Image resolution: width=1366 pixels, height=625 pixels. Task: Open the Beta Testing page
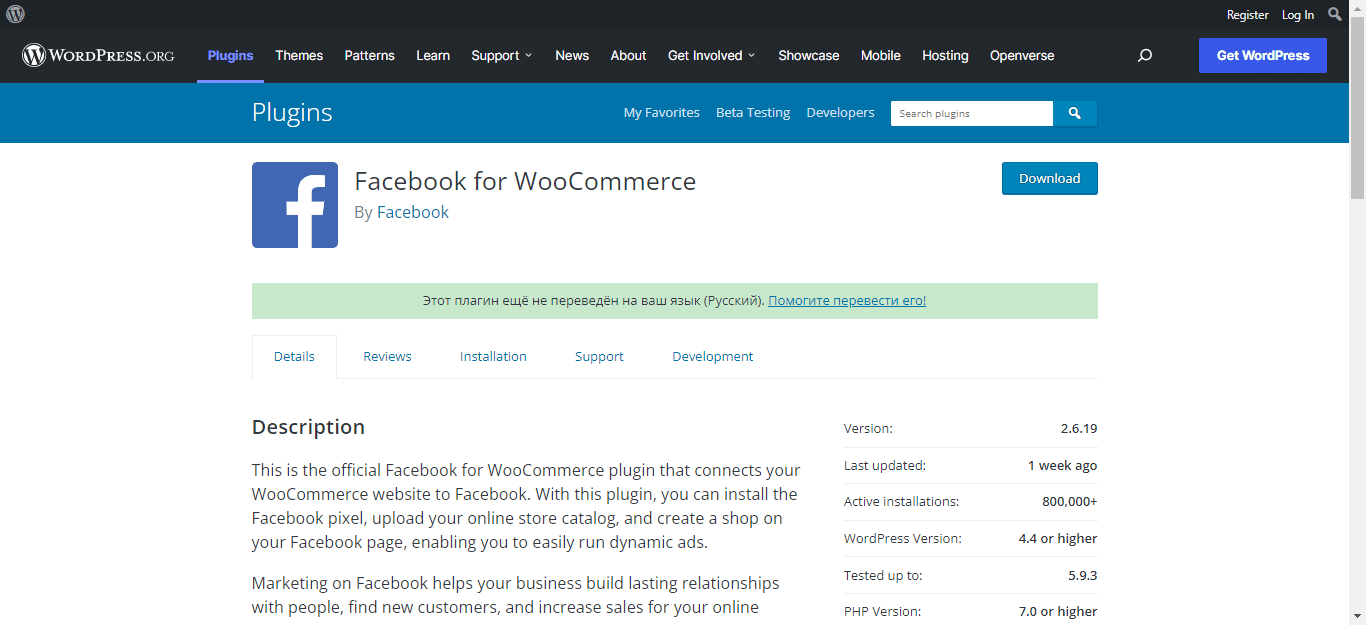coord(752,112)
